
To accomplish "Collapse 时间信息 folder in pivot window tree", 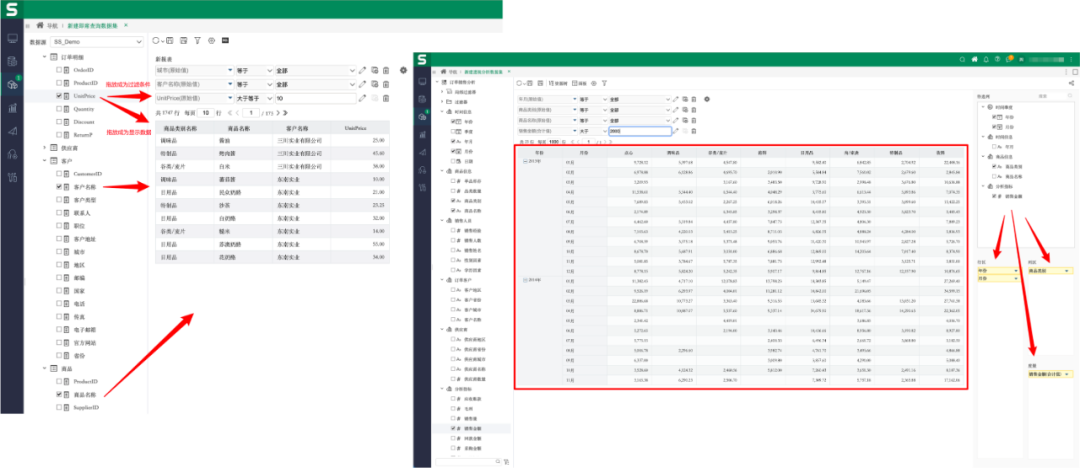I will pyautogui.click(x=442, y=111).
